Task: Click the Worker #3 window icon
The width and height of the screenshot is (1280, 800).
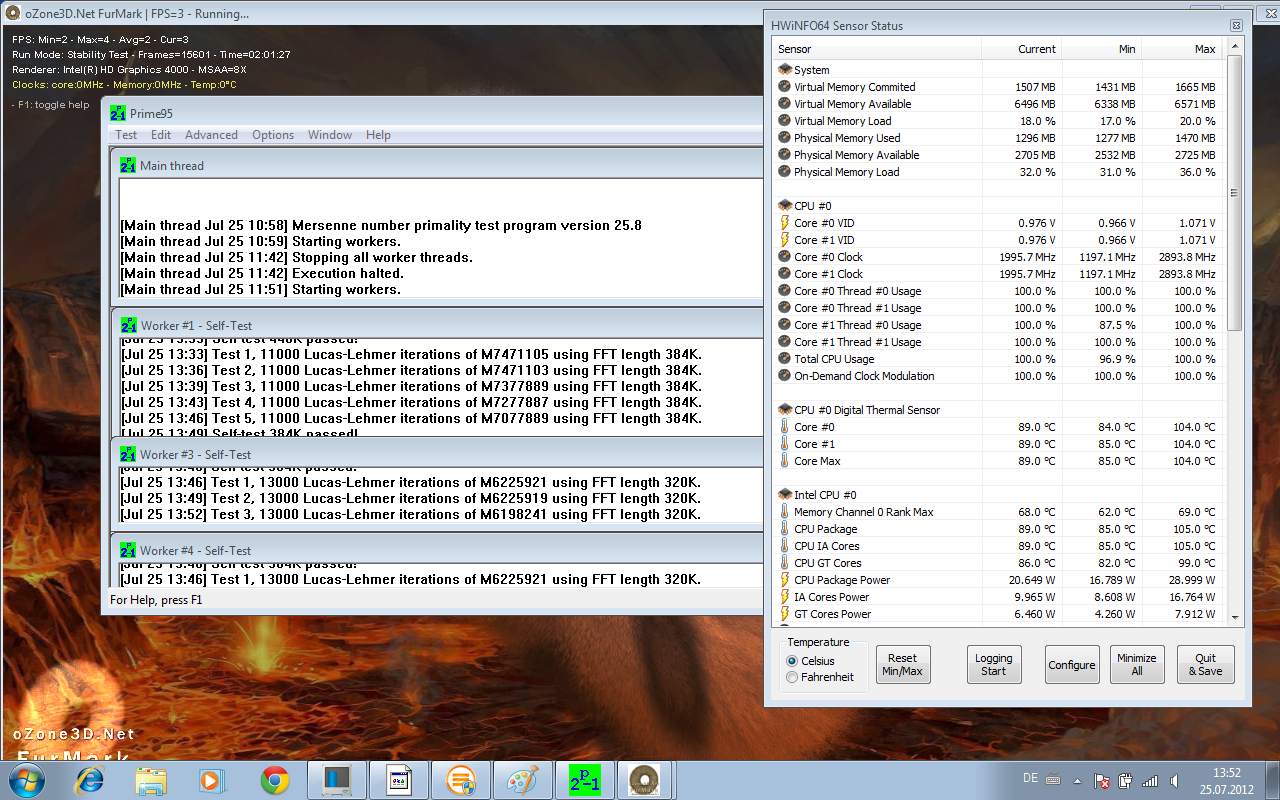Action: click(x=129, y=454)
